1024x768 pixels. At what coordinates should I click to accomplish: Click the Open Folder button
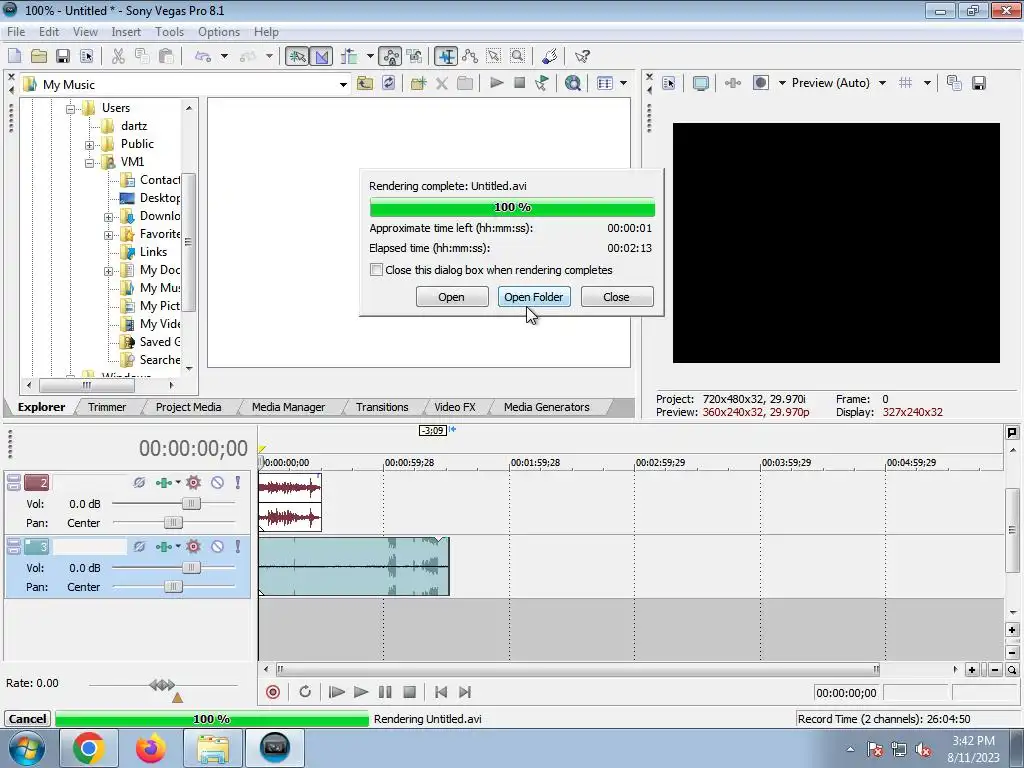point(534,296)
